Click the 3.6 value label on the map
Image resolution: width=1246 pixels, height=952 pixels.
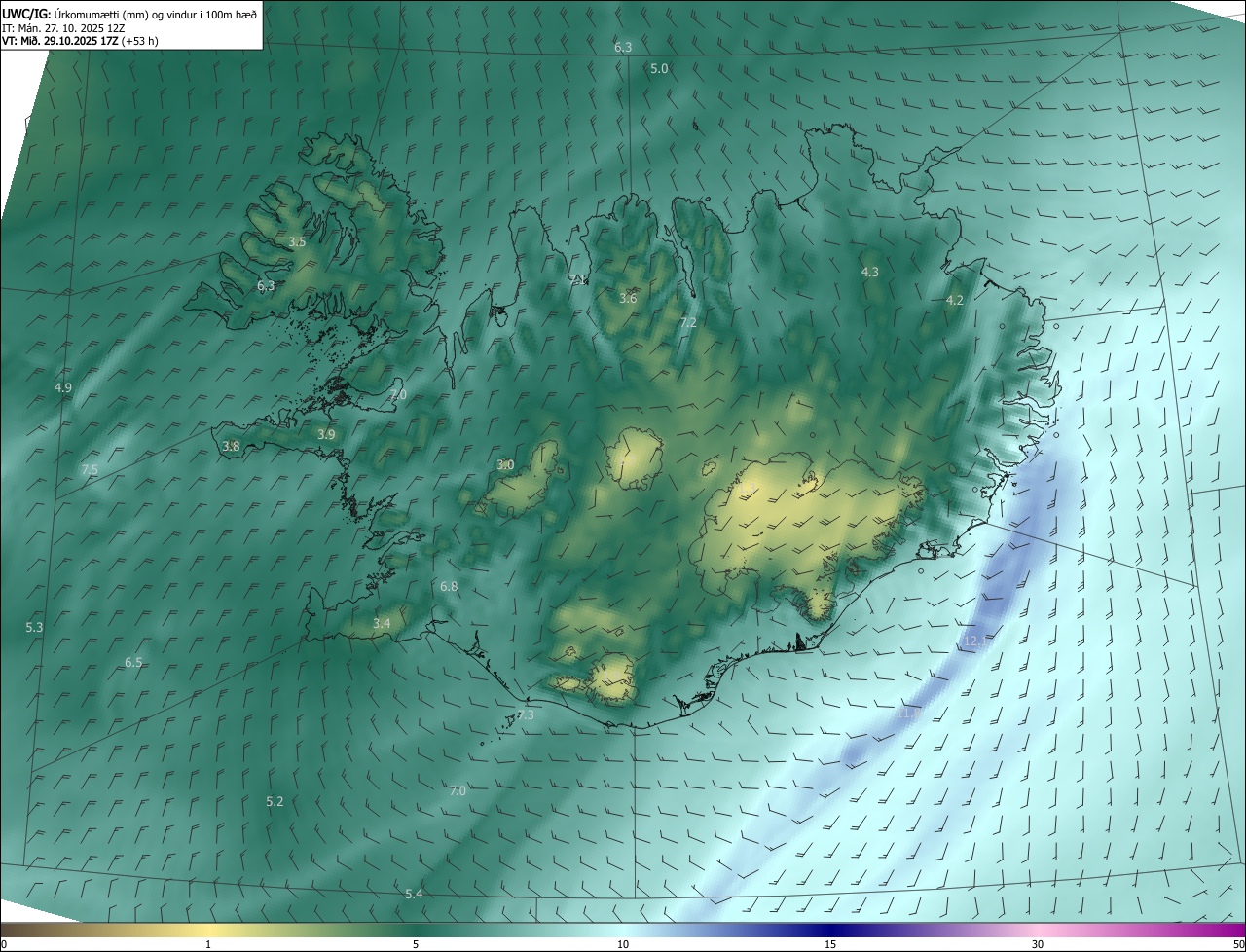coord(628,298)
